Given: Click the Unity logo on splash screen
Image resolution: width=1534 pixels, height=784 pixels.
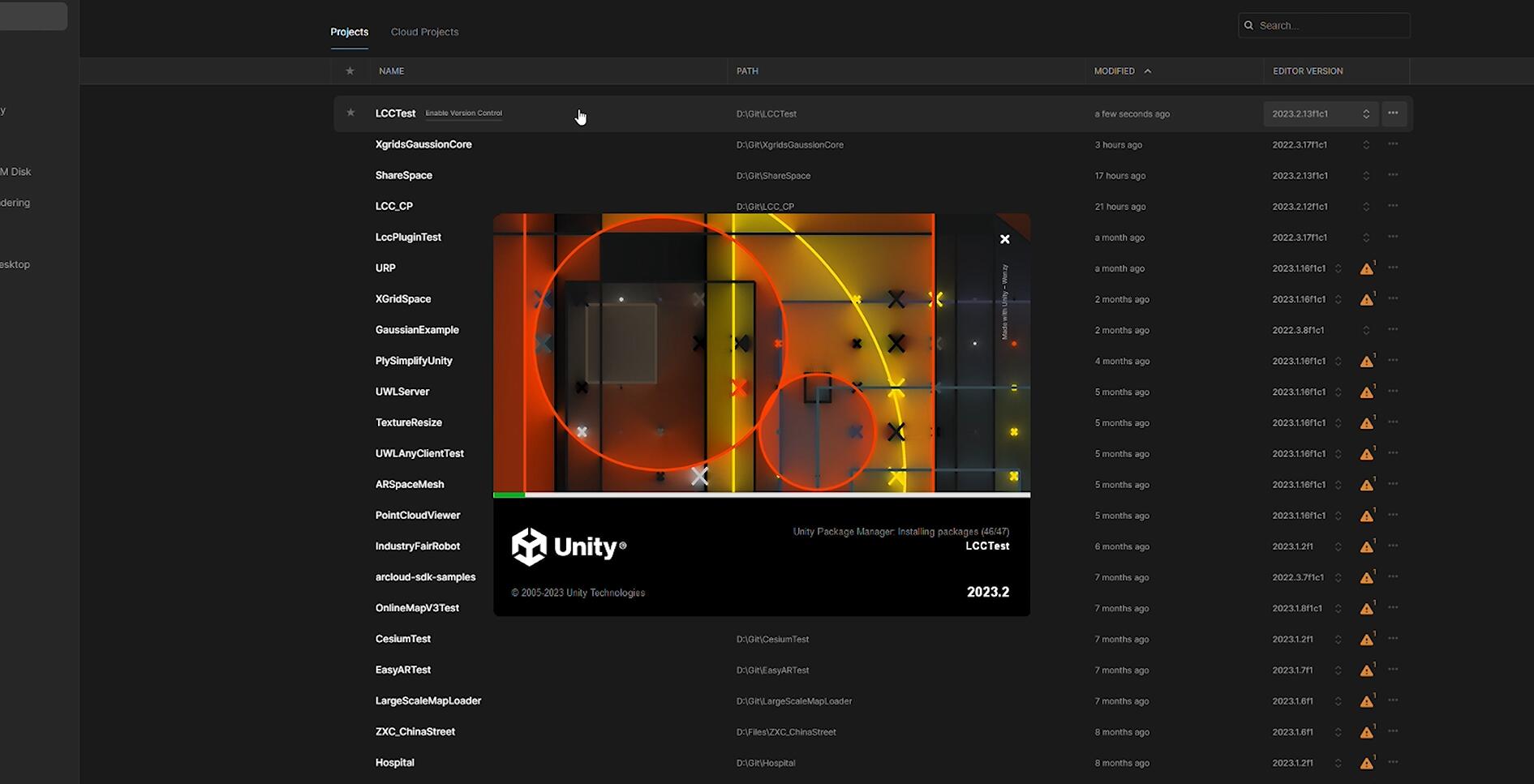Looking at the screenshot, I should click(569, 546).
